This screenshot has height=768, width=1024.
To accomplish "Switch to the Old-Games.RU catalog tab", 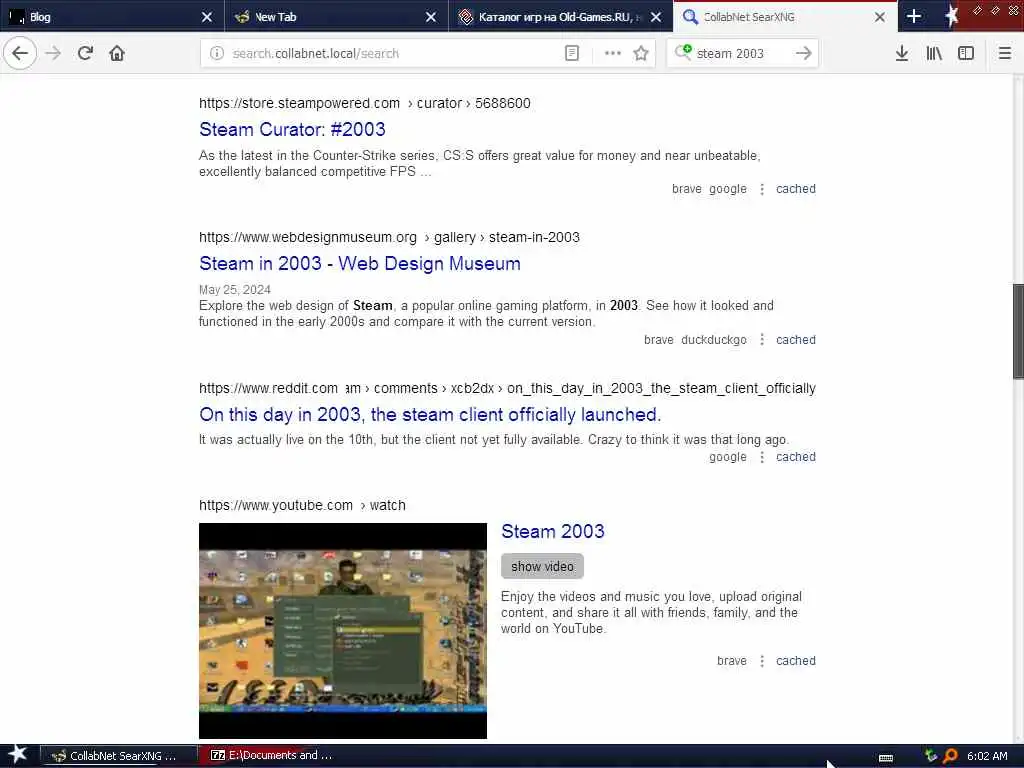I will coord(560,17).
